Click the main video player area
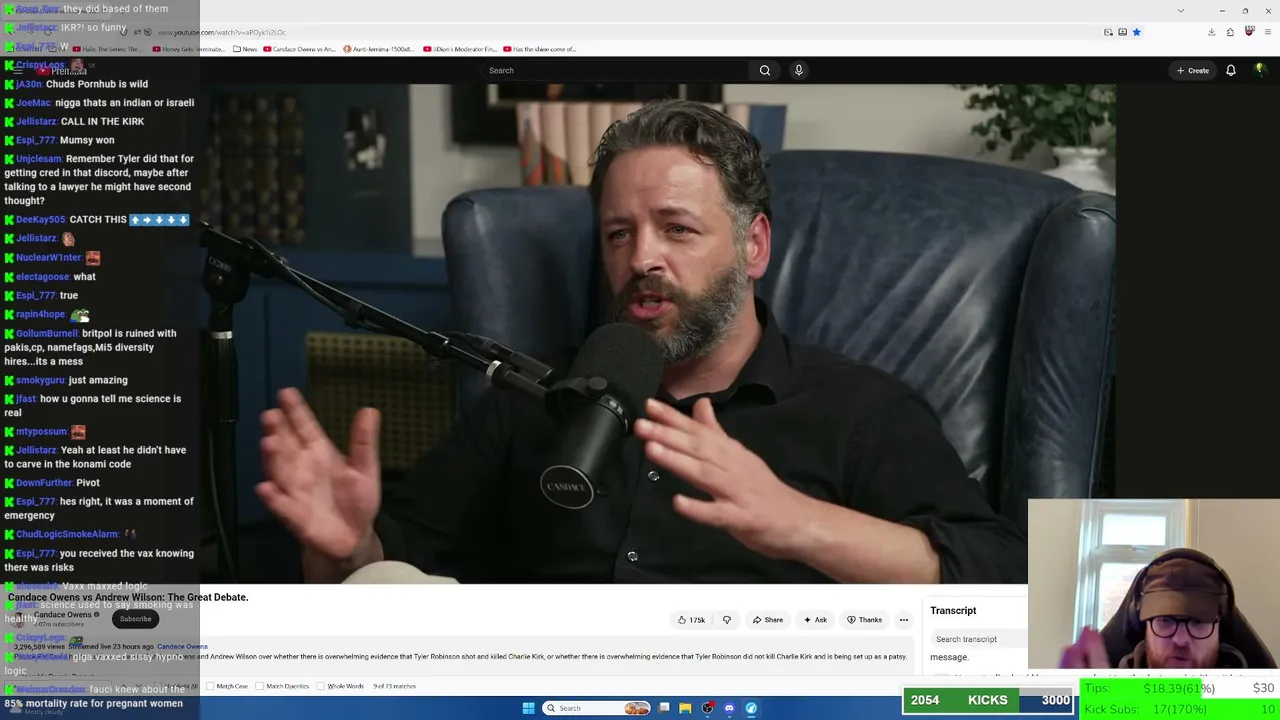The width and height of the screenshot is (1280, 720). [658, 334]
